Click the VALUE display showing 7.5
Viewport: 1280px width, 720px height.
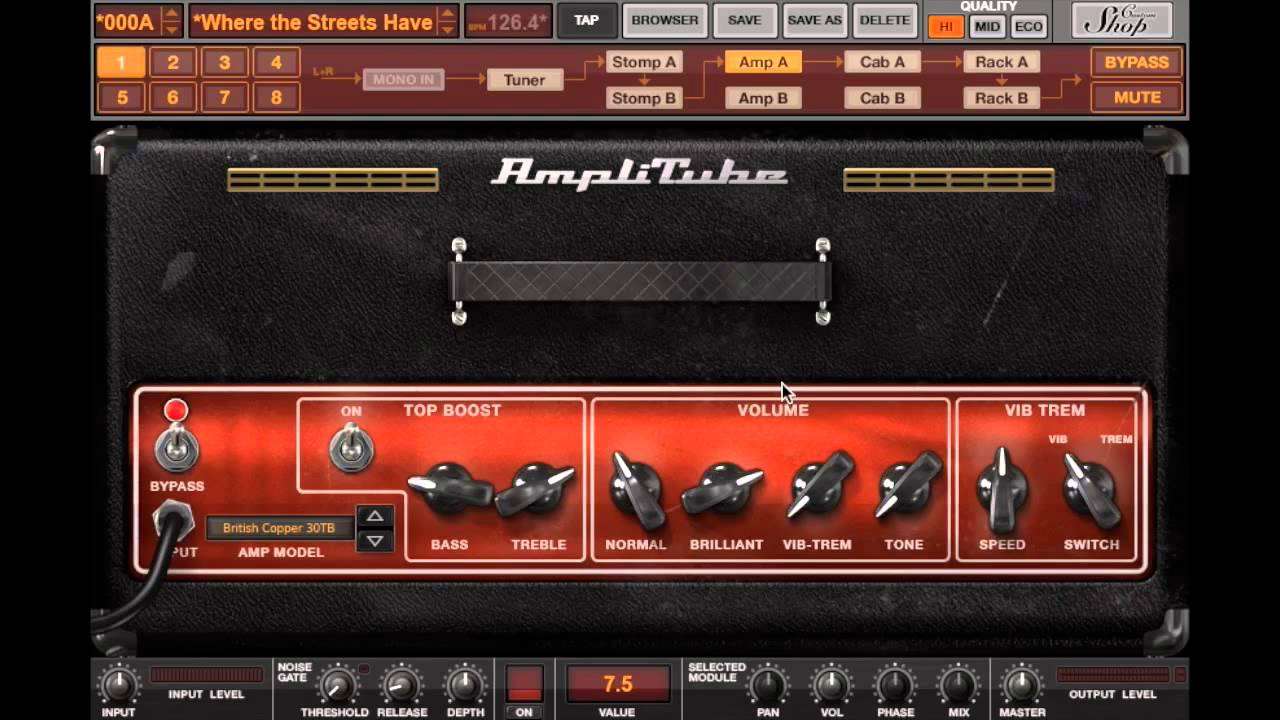coord(617,684)
